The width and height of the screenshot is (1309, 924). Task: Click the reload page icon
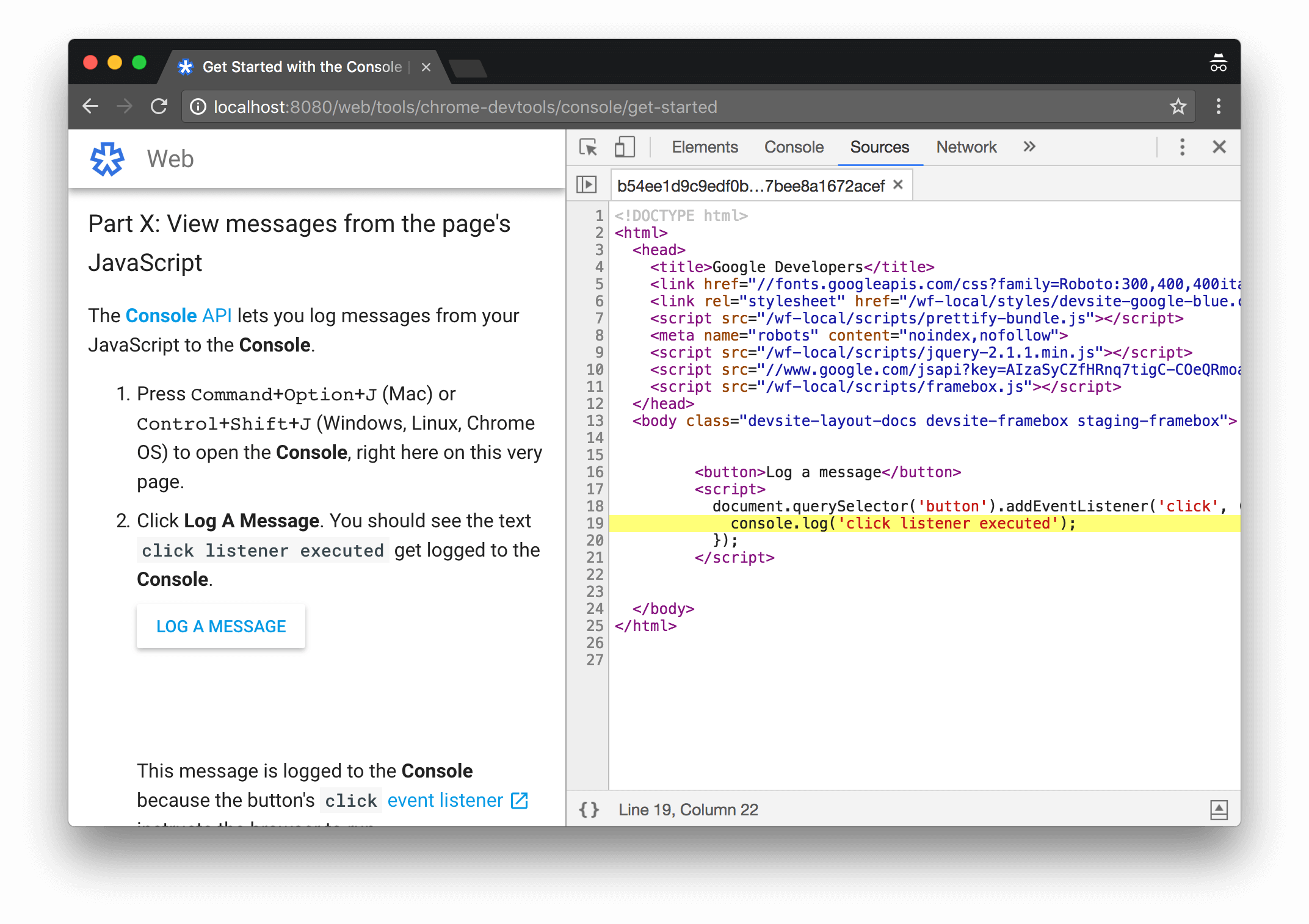tap(159, 106)
